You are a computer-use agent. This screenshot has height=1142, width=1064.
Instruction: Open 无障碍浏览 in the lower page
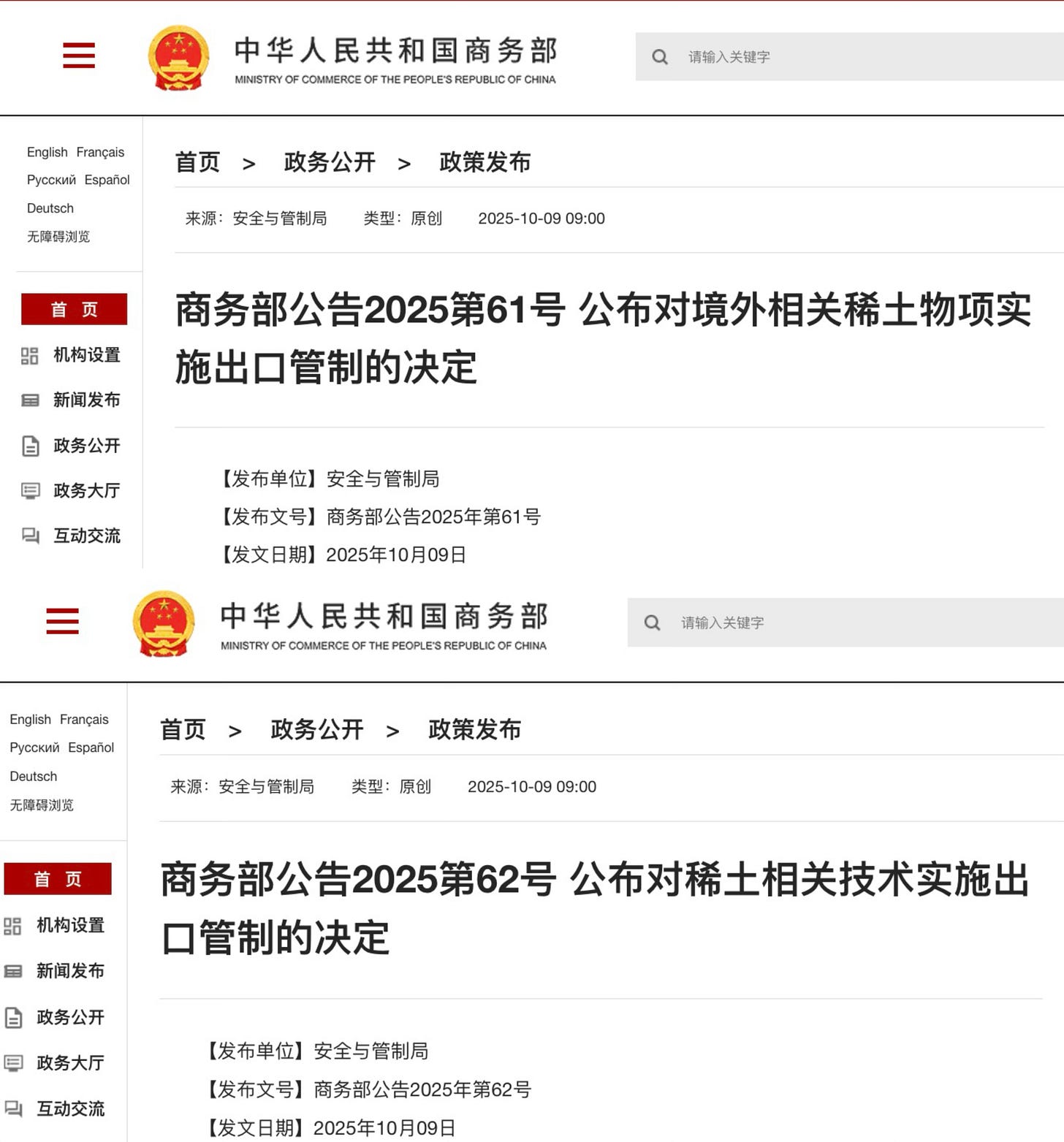coord(42,805)
